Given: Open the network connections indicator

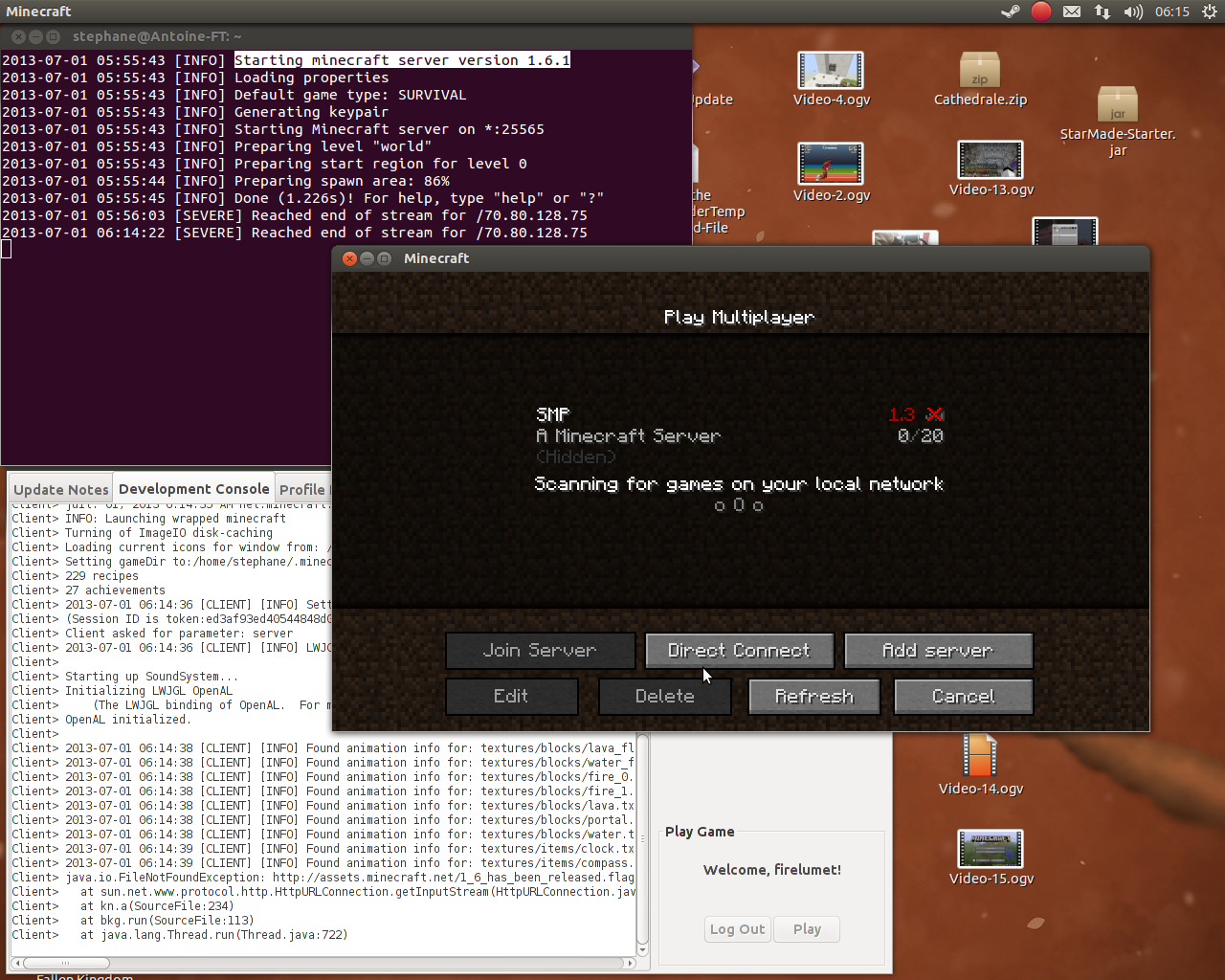Looking at the screenshot, I should click(x=1102, y=11).
